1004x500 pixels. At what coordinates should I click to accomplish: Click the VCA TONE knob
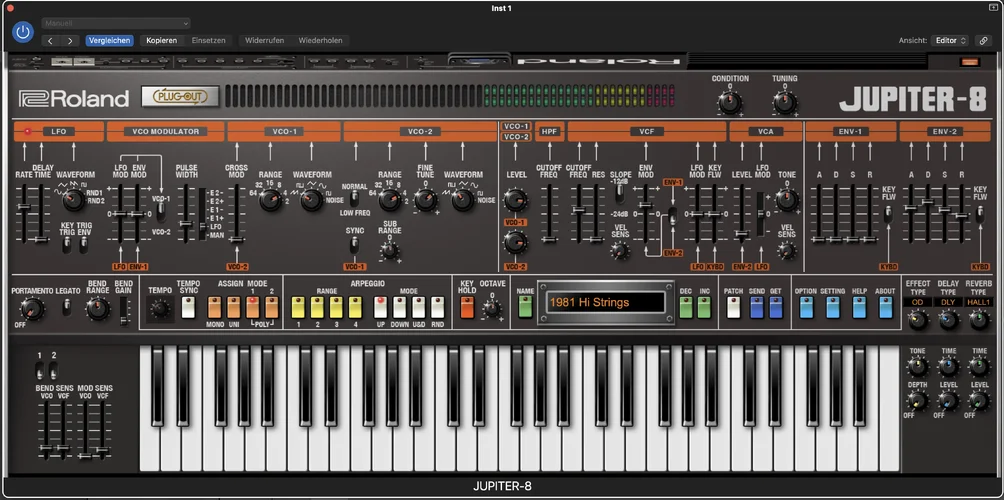click(x=787, y=200)
